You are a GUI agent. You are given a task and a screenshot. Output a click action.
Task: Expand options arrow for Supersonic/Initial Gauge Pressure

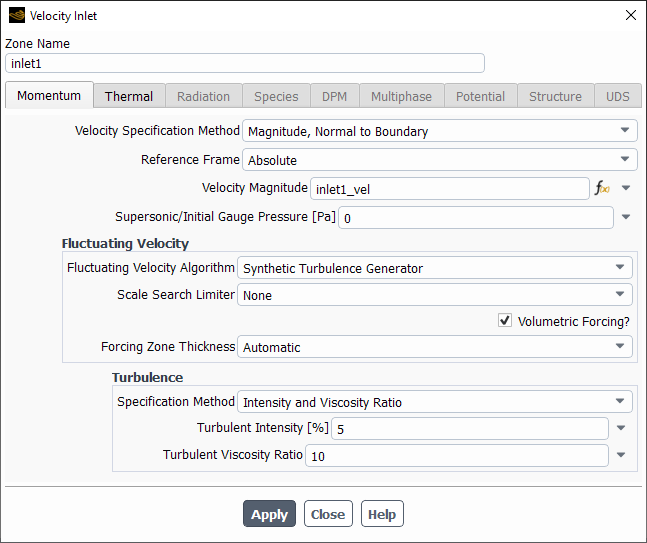pyautogui.click(x=626, y=216)
